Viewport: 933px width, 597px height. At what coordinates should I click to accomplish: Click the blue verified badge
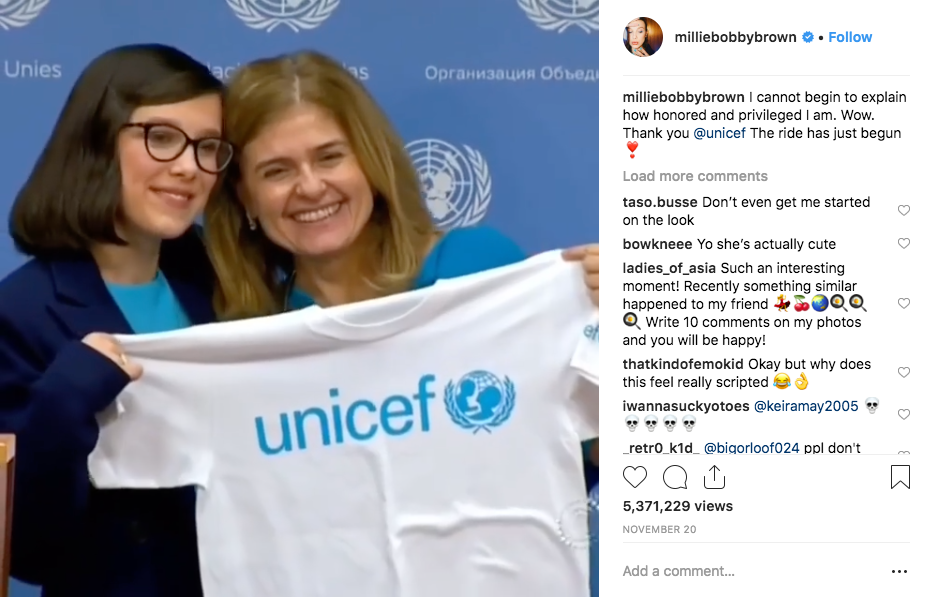pyautogui.click(x=807, y=37)
